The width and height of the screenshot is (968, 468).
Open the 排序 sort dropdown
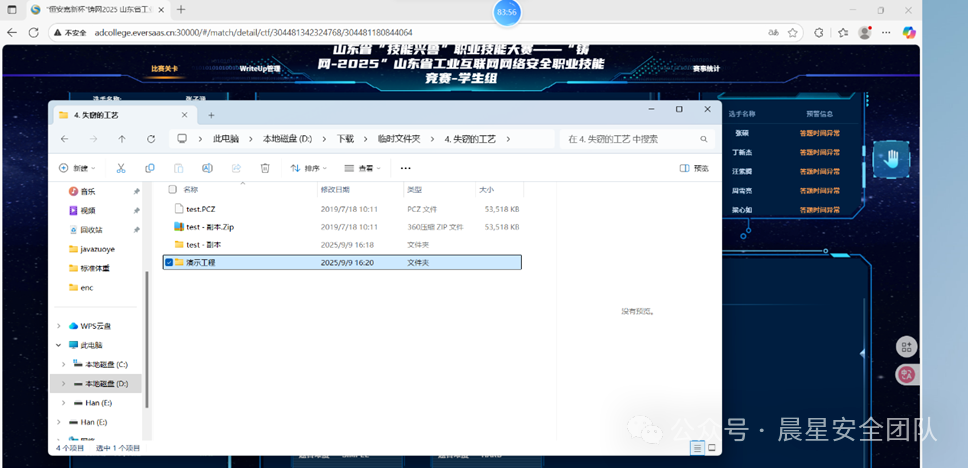tap(310, 168)
